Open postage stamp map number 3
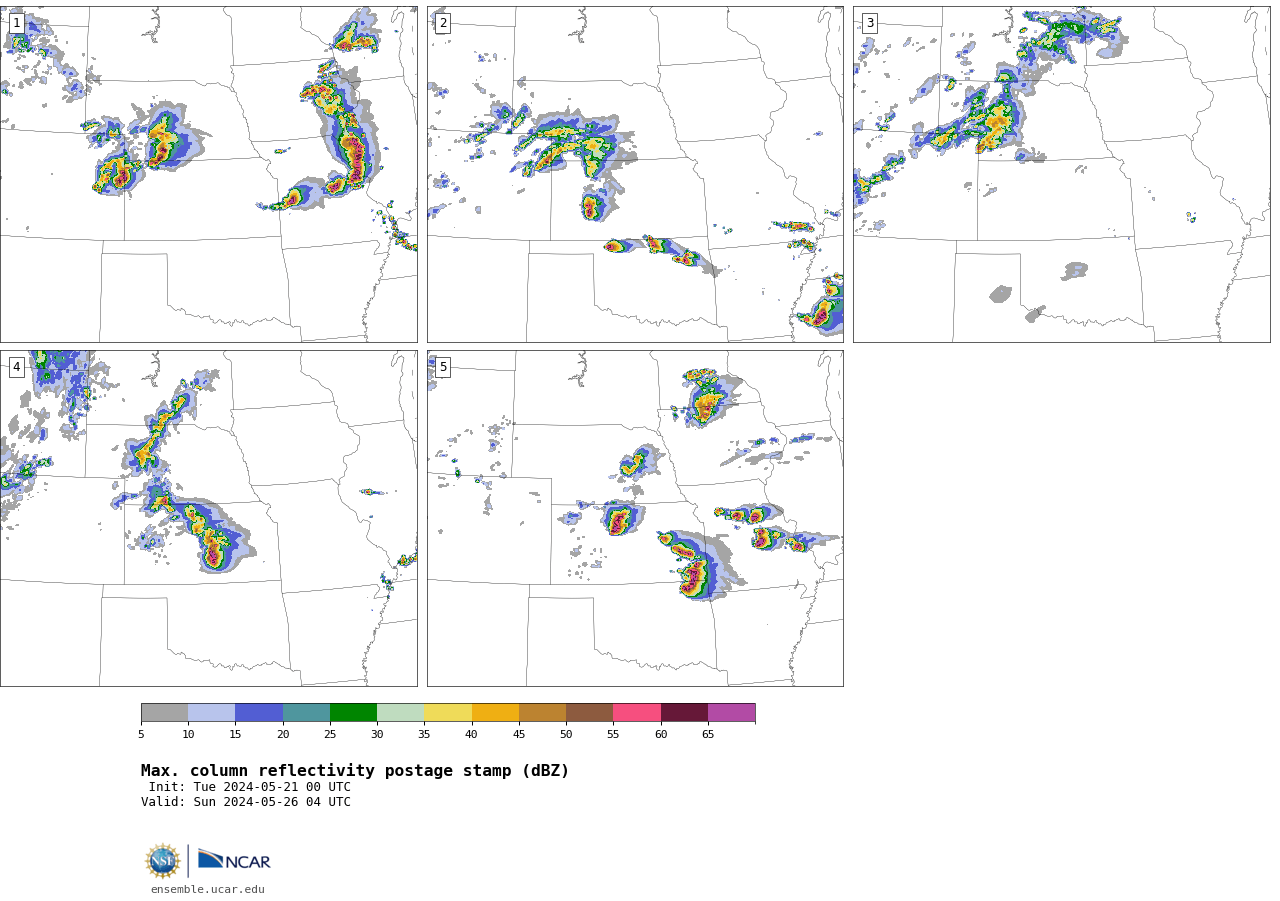Screen dimensions: 1280x901 [1062, 174]
